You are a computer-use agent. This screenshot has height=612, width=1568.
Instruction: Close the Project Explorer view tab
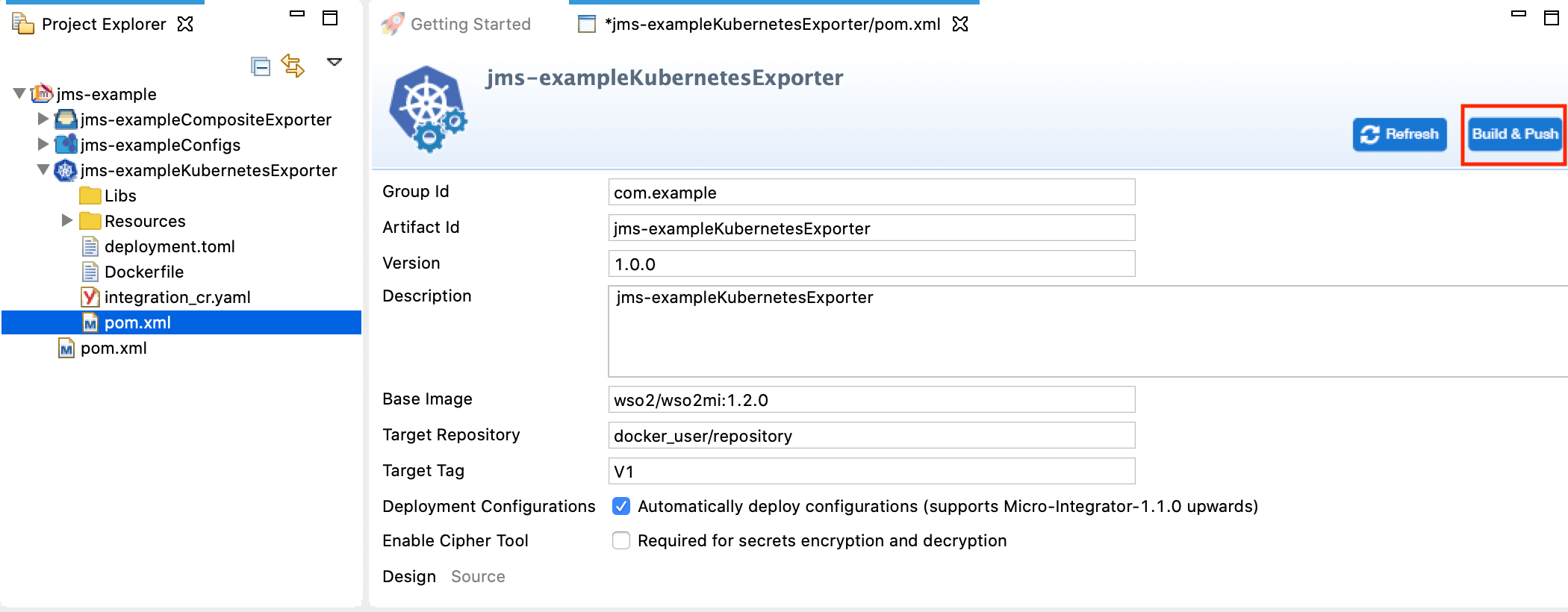(x=185, y=24)
